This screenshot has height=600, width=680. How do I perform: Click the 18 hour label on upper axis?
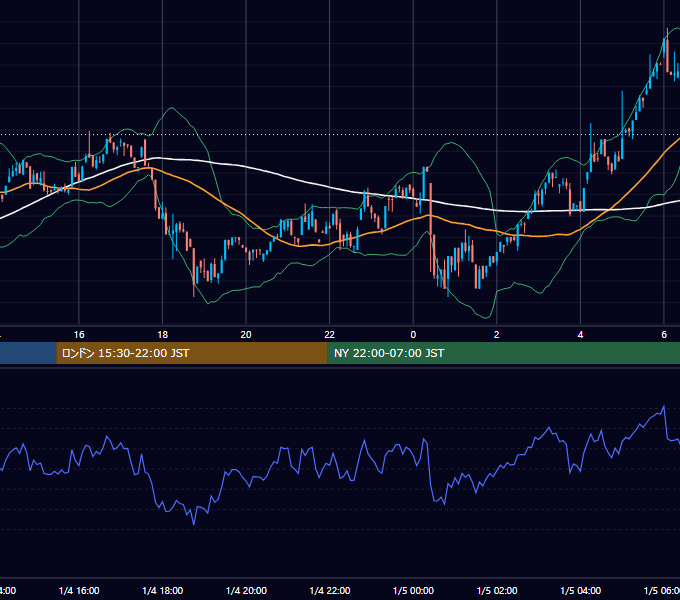click(x=163, y=335)
